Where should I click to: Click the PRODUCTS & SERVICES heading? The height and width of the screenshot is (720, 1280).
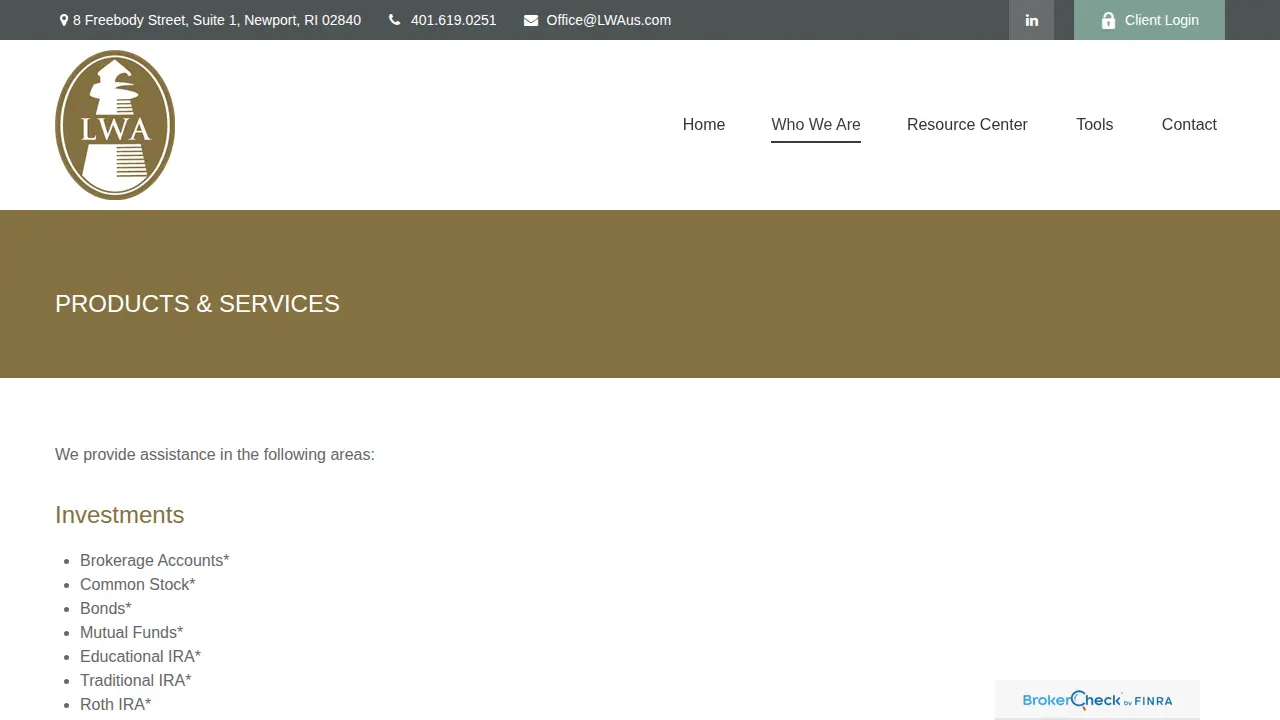click(x=197, y=304)
